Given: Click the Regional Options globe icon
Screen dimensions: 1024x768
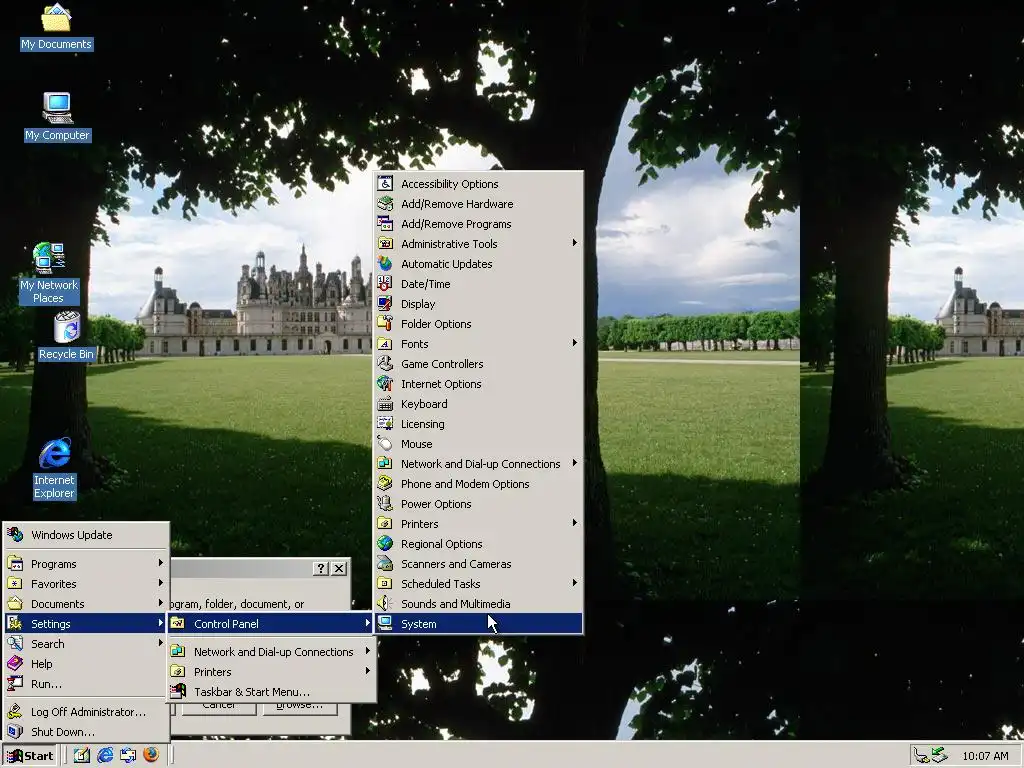Looking at the screenshot, I should pyautogui.click(x=385, y=544).
